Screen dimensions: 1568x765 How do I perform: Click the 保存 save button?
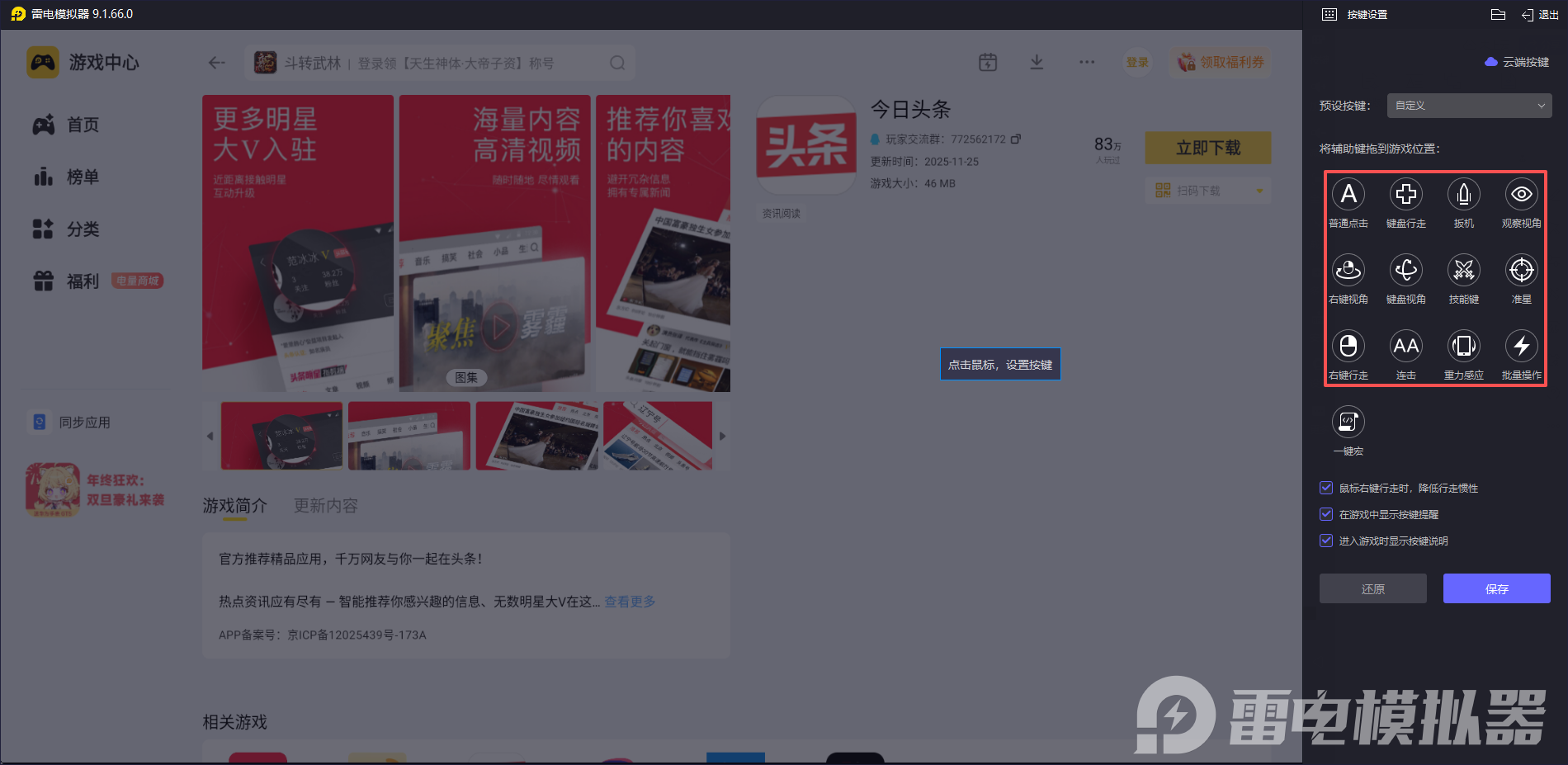[1497, 588]
